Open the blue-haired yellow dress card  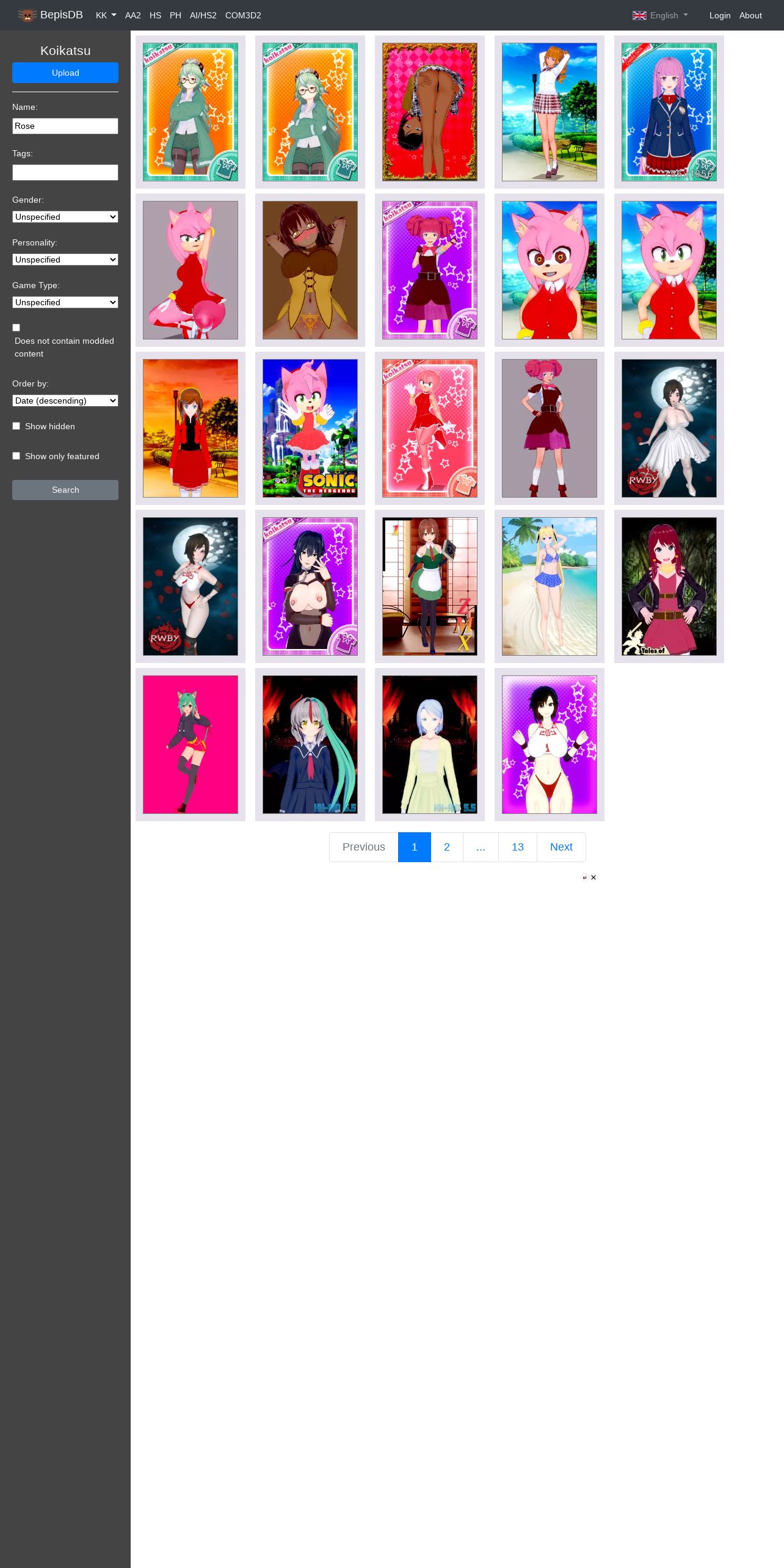click(430, 744)
